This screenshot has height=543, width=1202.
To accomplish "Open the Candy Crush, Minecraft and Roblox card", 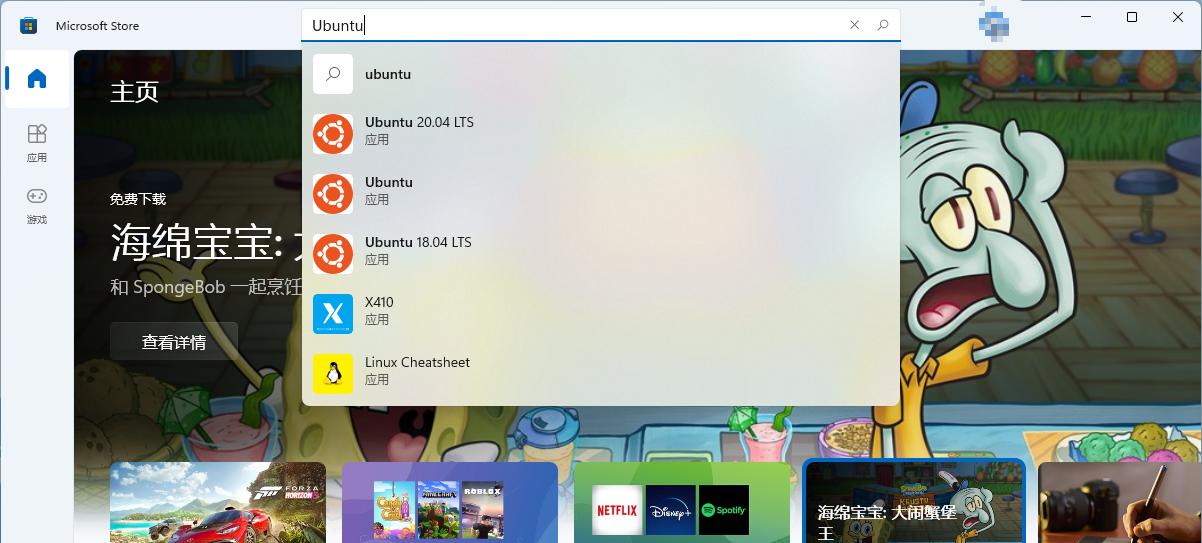I will pos(450,502).
